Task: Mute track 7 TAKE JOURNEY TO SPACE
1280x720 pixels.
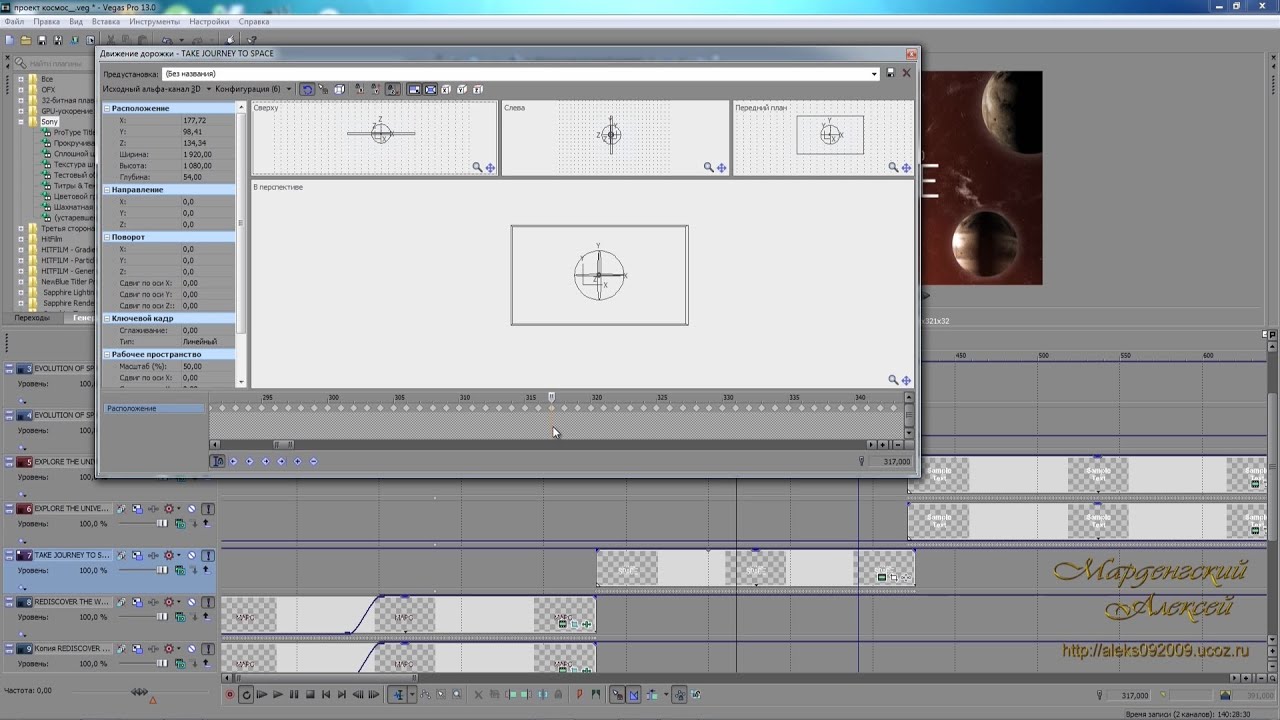Action: pyautogui.click(x=191, y=555)
